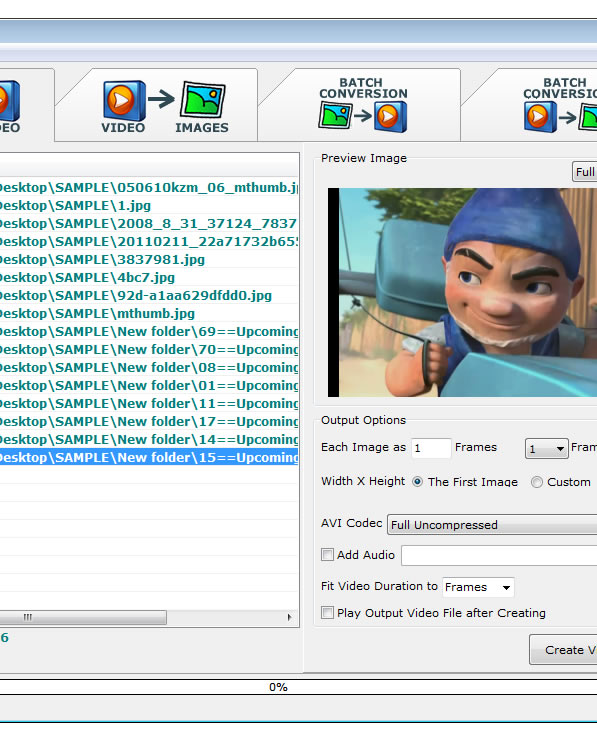
Task: Click the gnome preview image
Action: click(462, 292)
